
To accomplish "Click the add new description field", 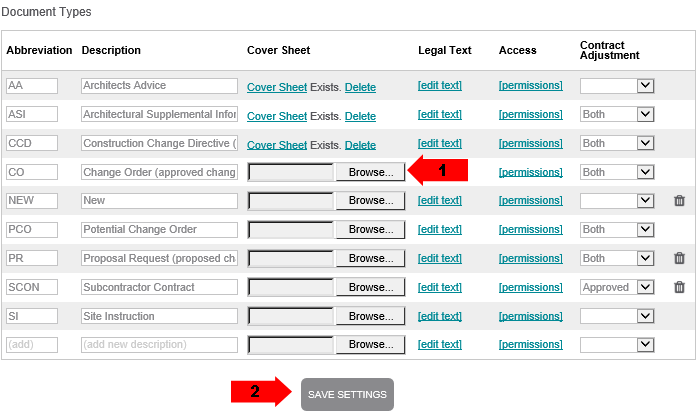I will tap(159, 344).
